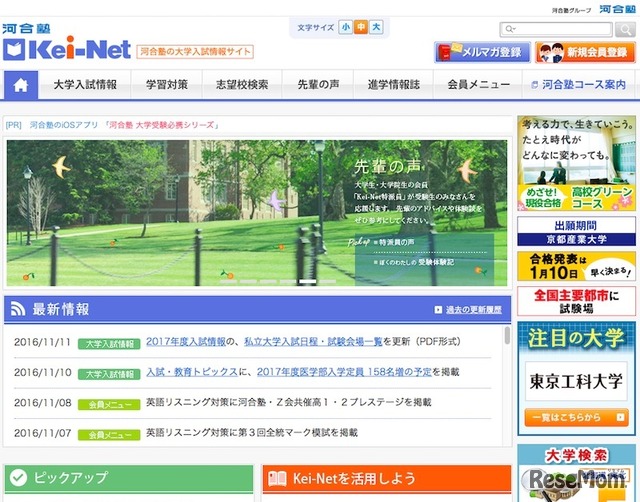The image size is (640, 502).
Task: Open the 大学入試情報 menu
Action: pyautogui.click(x=85, y=85)
